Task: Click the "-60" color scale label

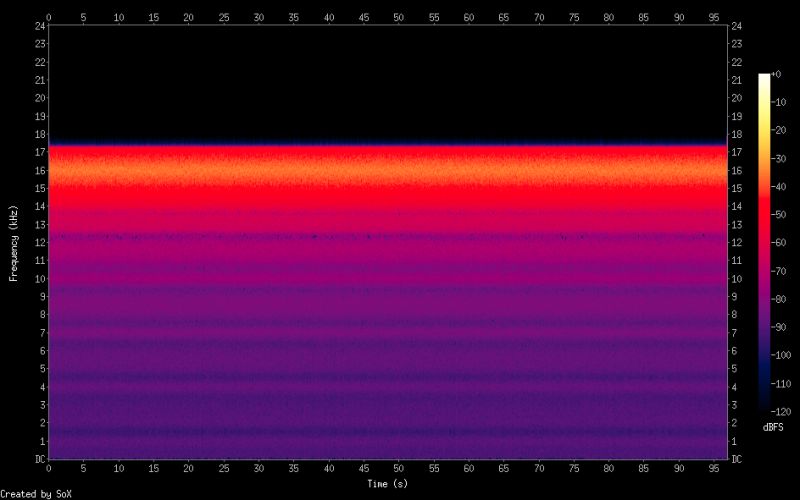Action: click(x=779, y=243)
